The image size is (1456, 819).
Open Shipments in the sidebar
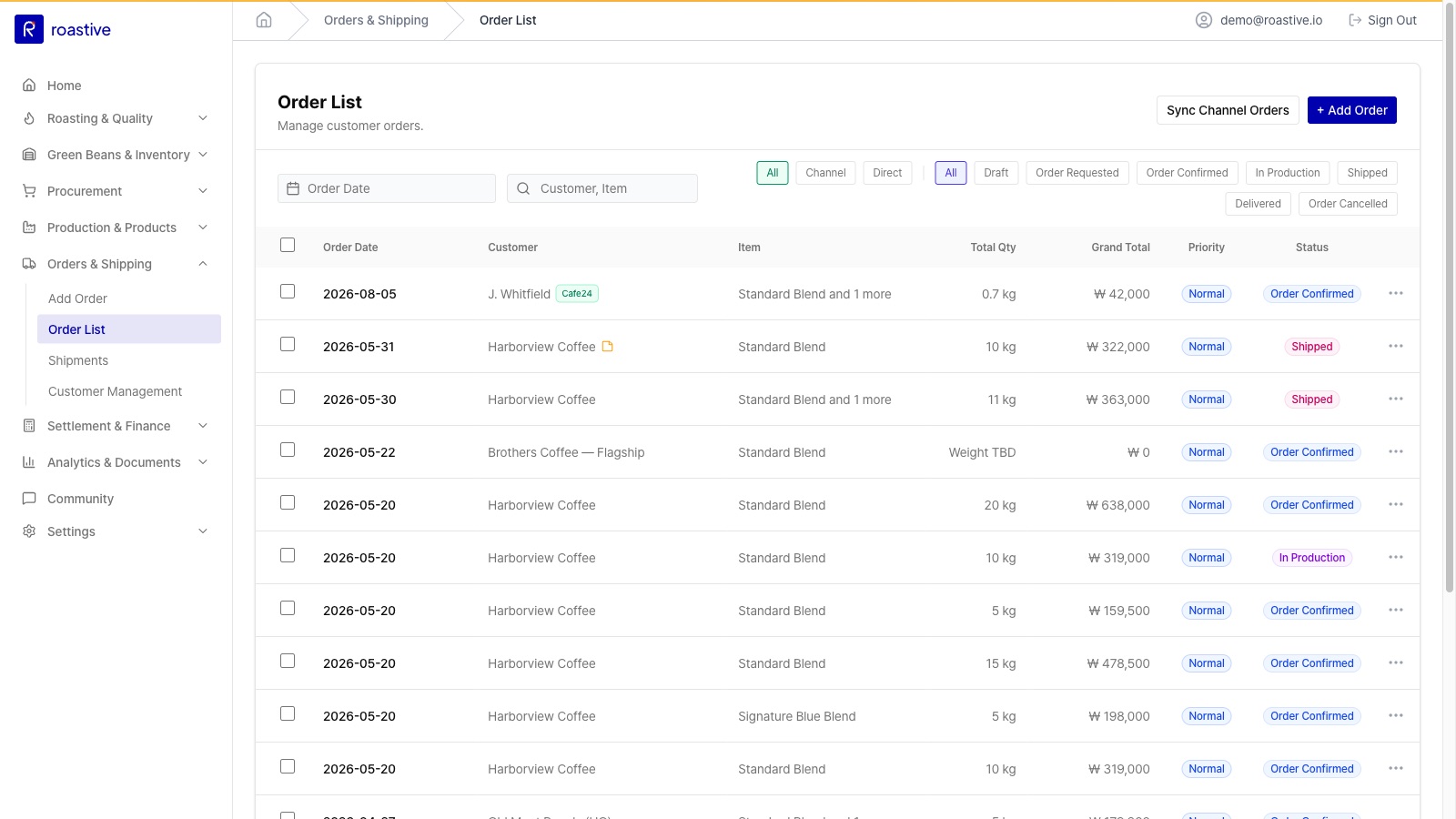(129, 360)
